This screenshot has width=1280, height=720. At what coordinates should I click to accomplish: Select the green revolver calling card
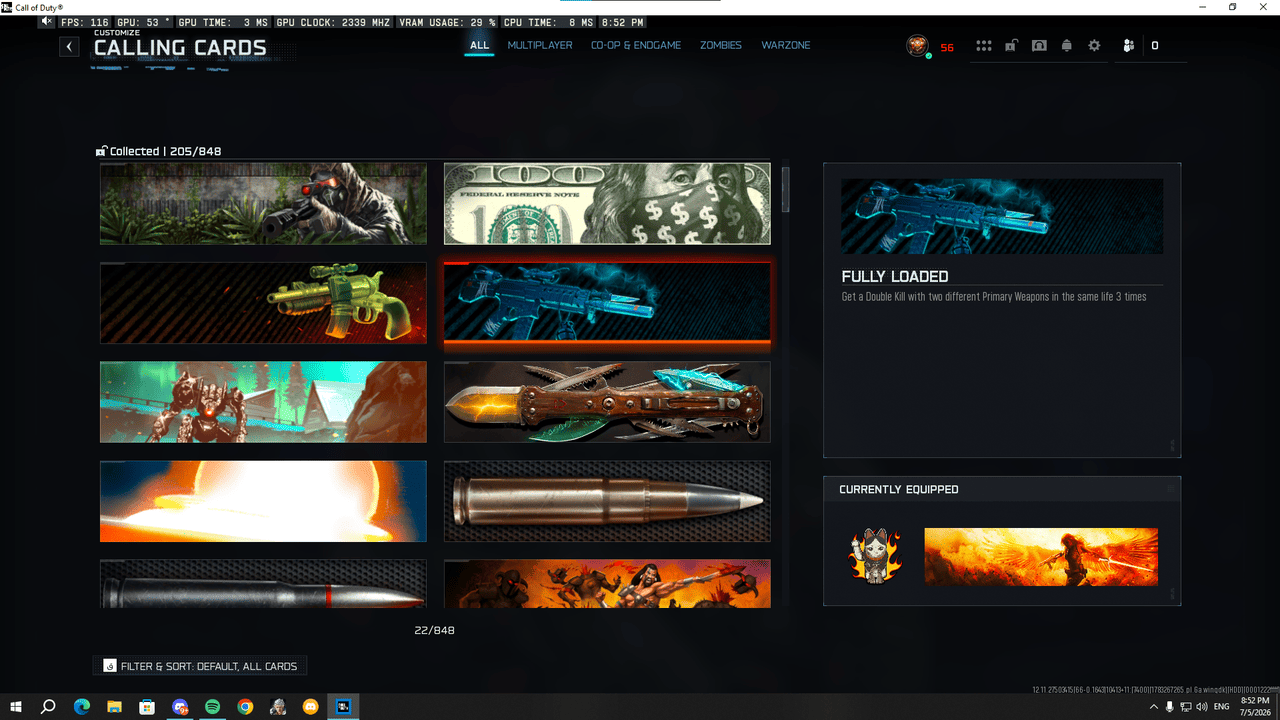click(263, 303)
